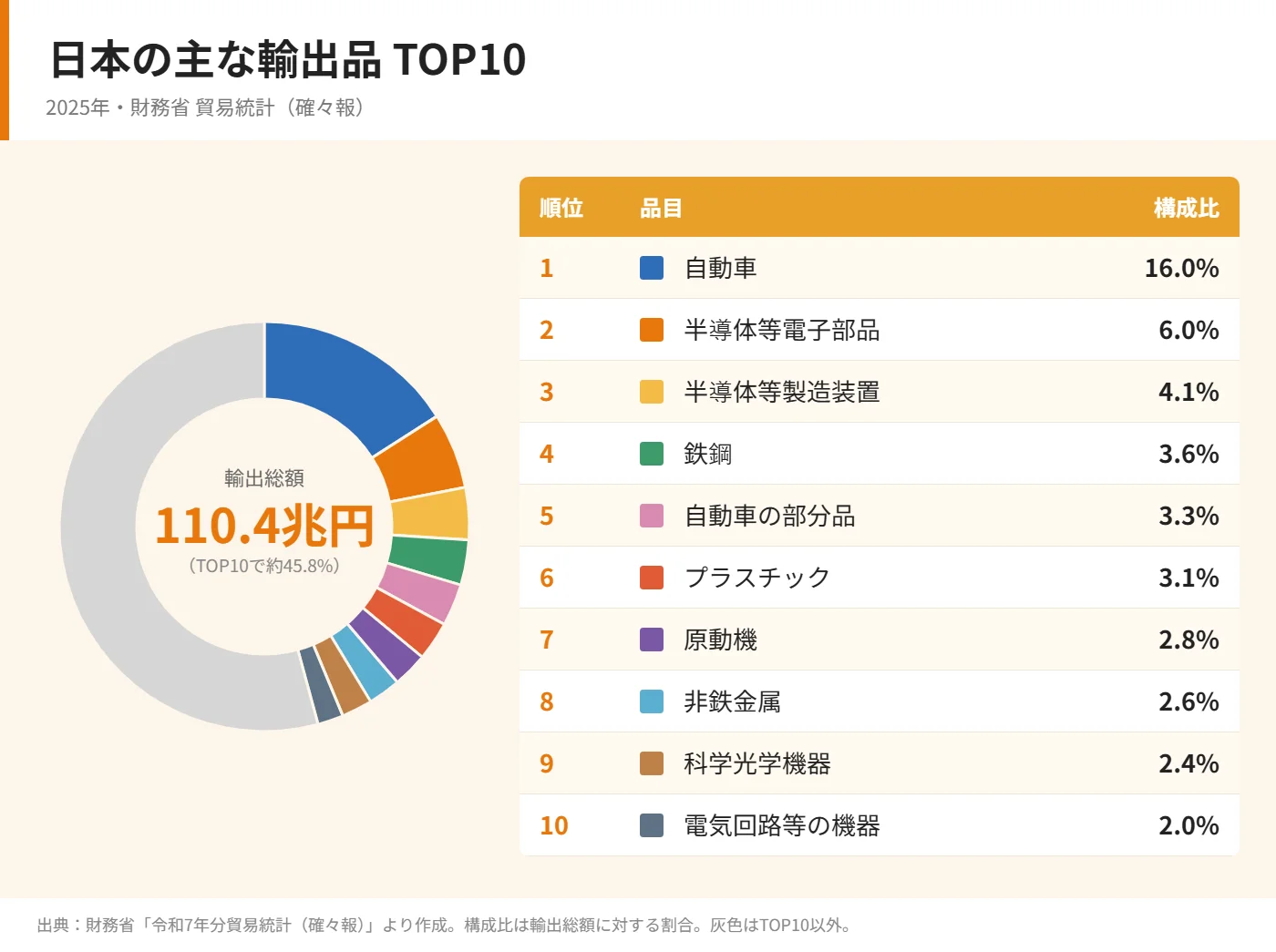Screen dimensions: 1276x952
Task: Click the 16.0% share value
Action: [1182, 268]
